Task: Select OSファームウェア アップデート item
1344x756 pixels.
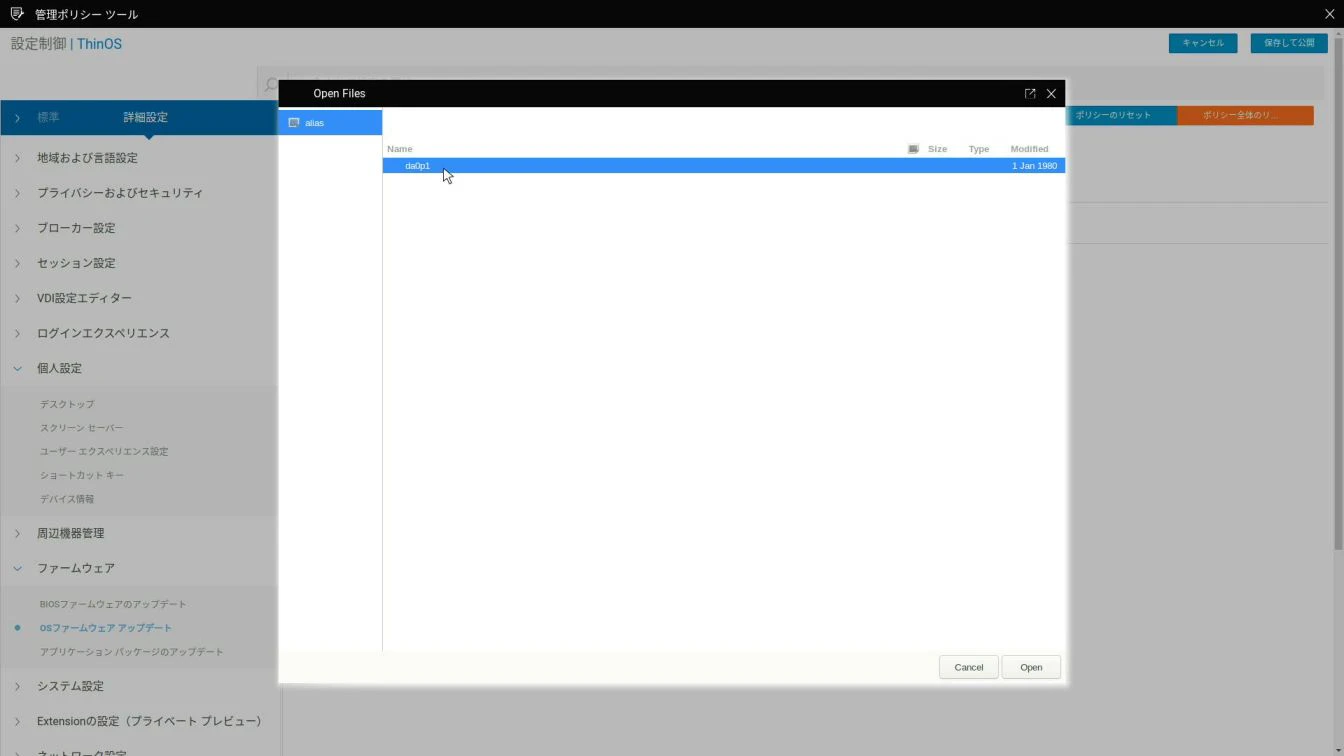Action: [106, 628]
